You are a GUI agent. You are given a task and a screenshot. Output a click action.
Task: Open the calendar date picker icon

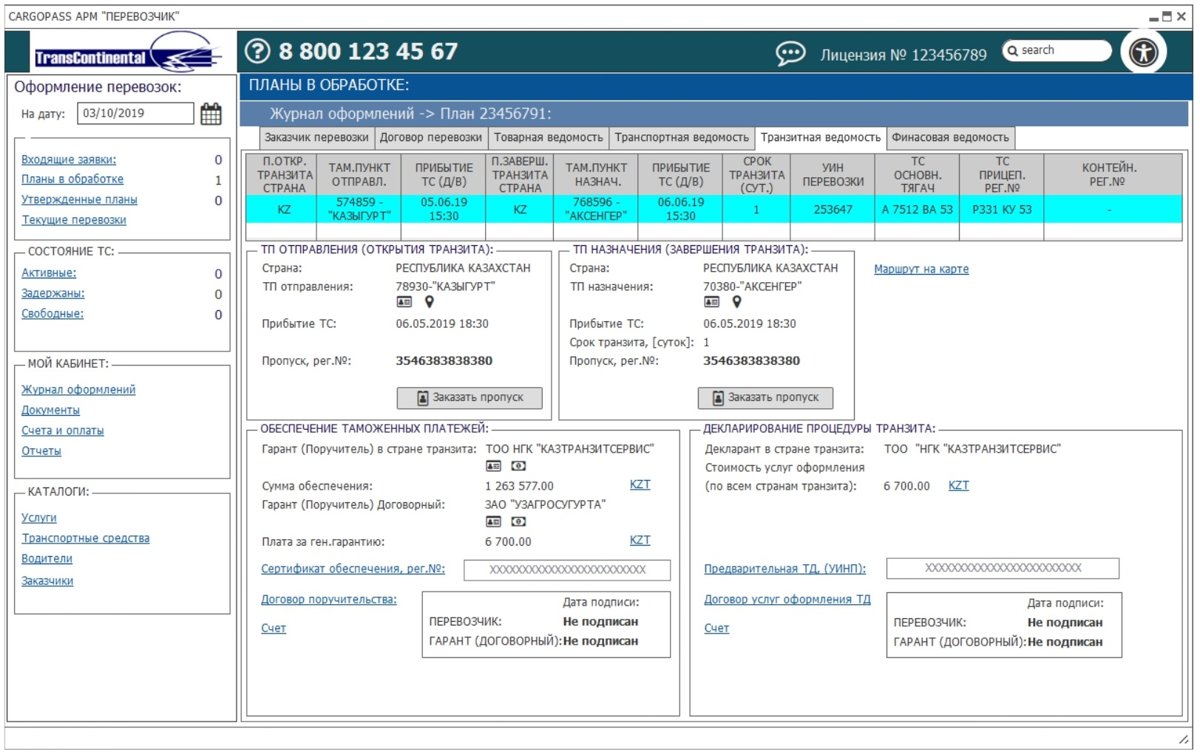(211, 114)
